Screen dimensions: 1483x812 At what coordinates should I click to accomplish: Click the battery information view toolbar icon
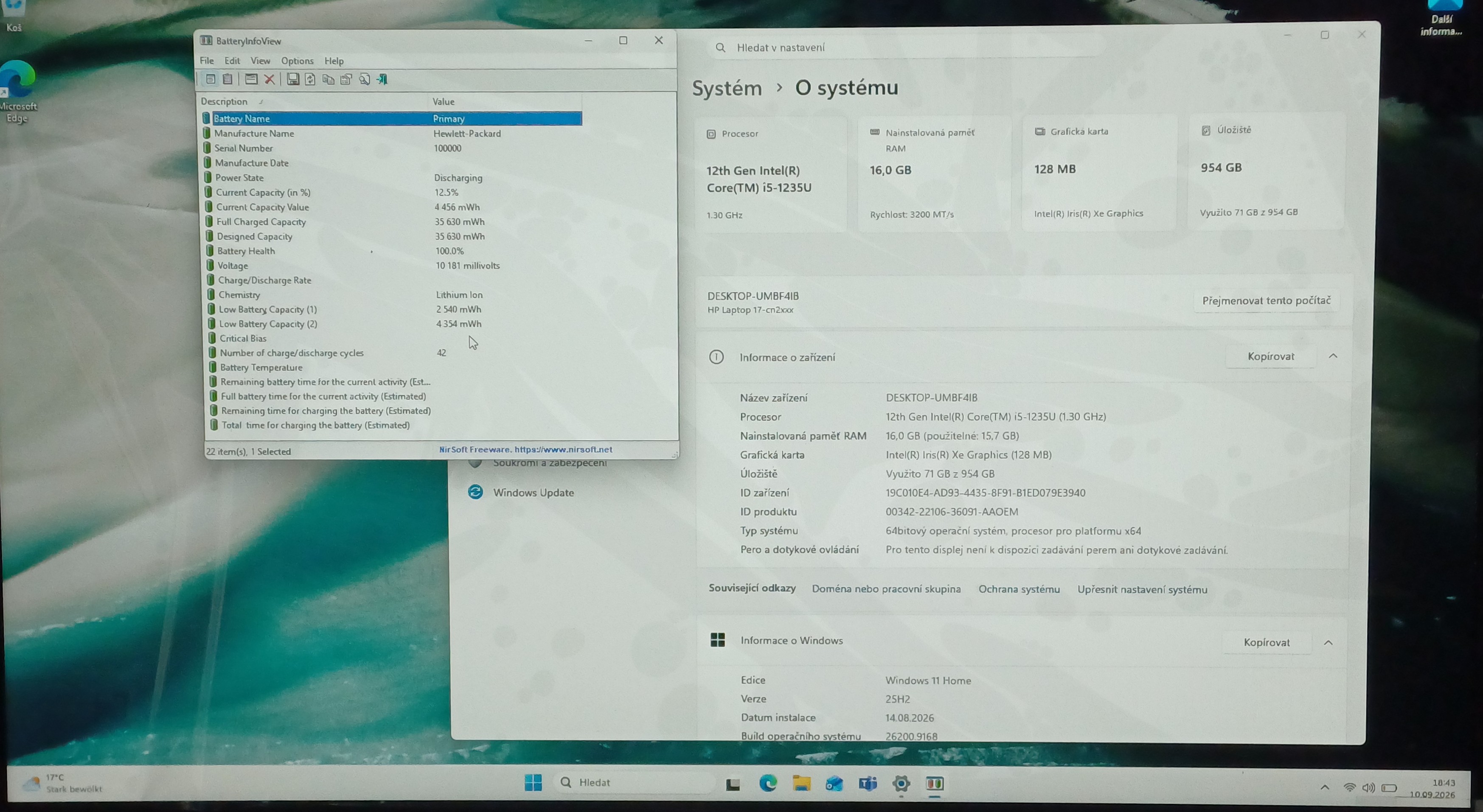[x=210, y=79]
